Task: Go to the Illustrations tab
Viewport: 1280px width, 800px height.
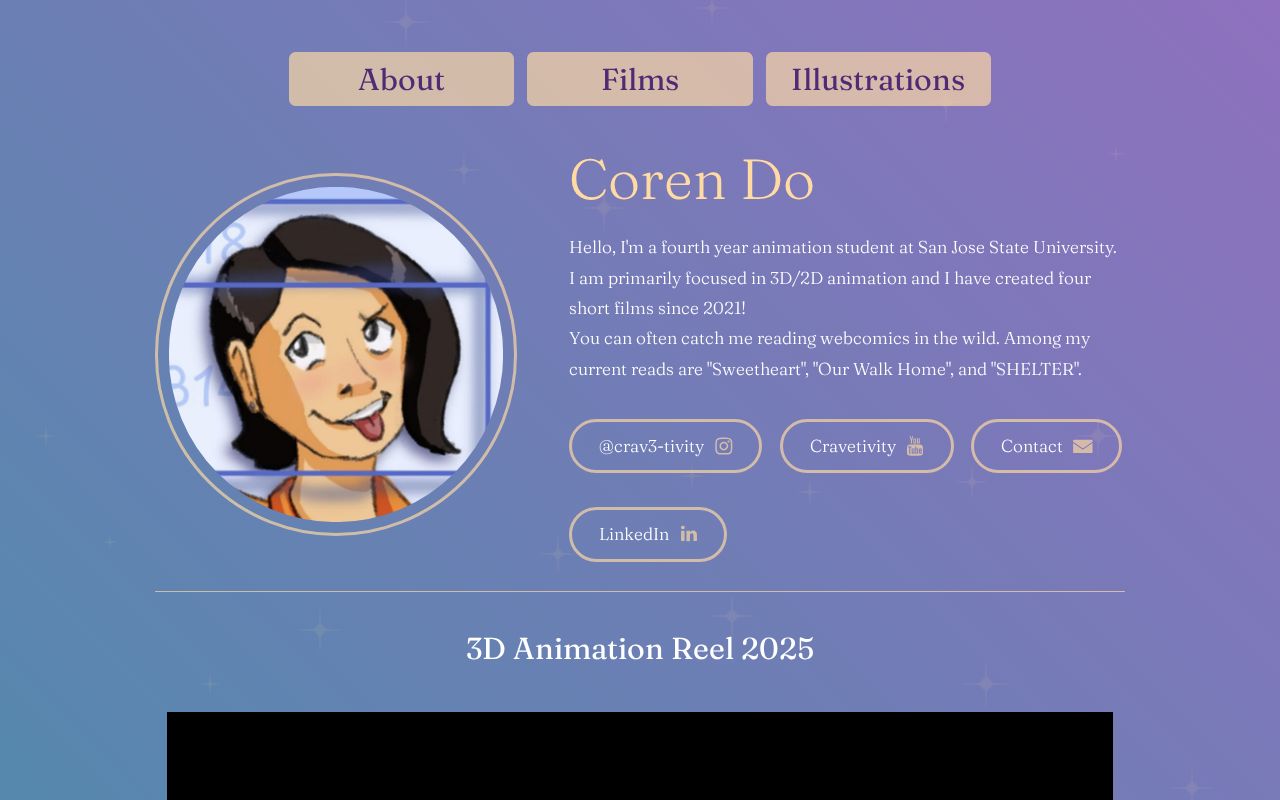Action: pyautogui.click(x=878, y=79)
